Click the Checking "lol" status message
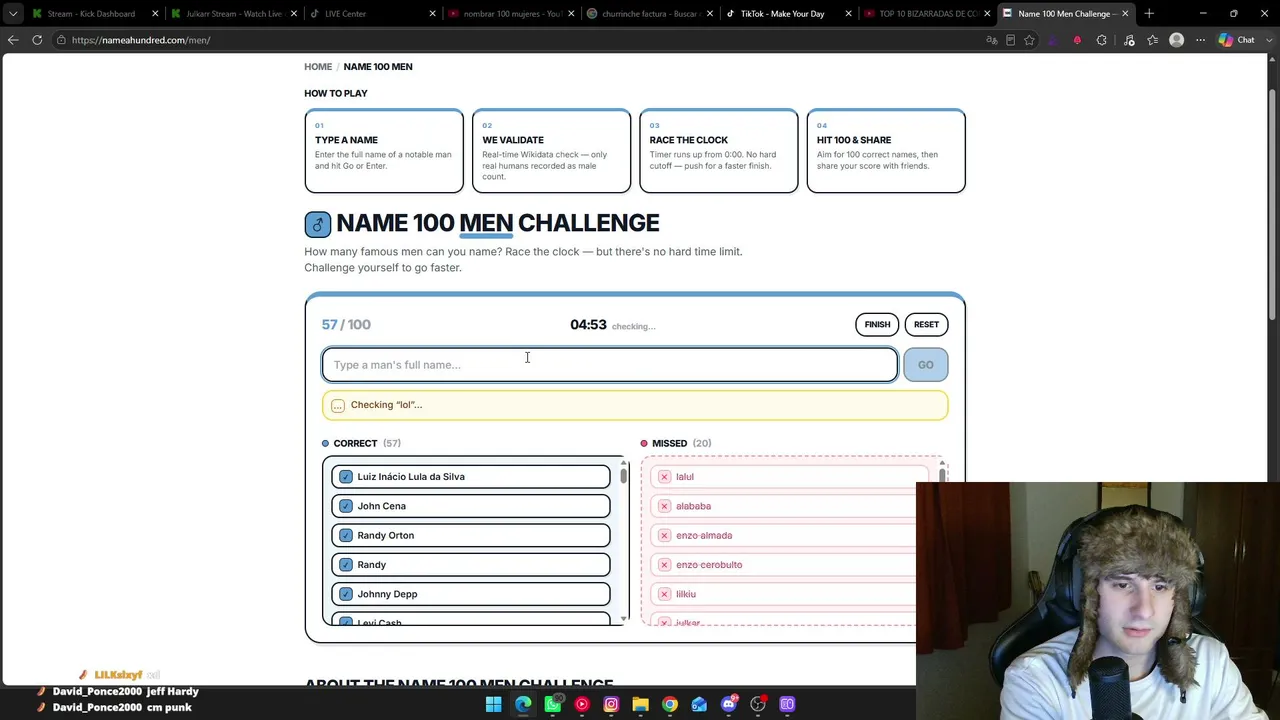Screen dimensions: 1280x720 635,405
